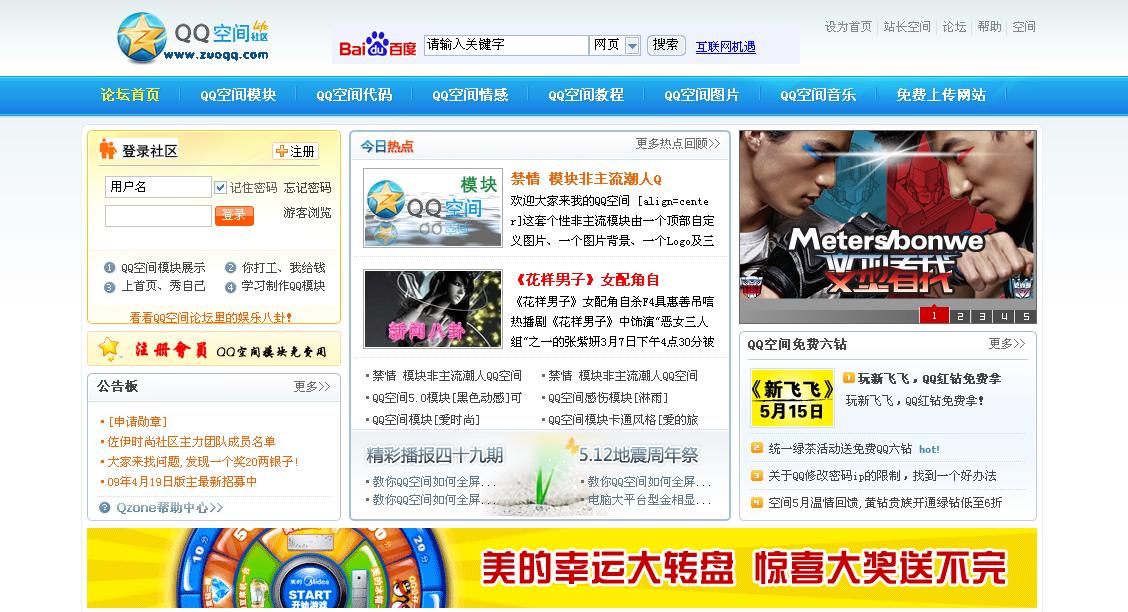Toggle the 记住密码 checkbox
Screen dimensions: 1128x612
pyautogui.click(x=221, y=188)
